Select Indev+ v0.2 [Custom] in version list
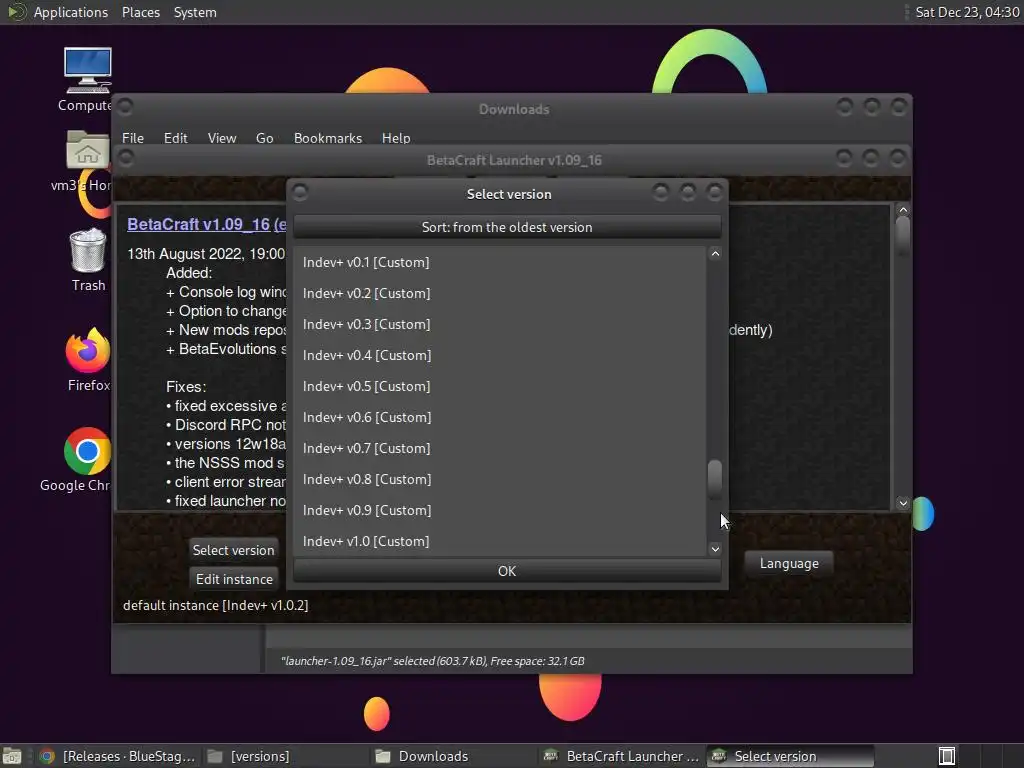Image resolution: width=1024 pixels, height=768 pixels. pos(500,293)
